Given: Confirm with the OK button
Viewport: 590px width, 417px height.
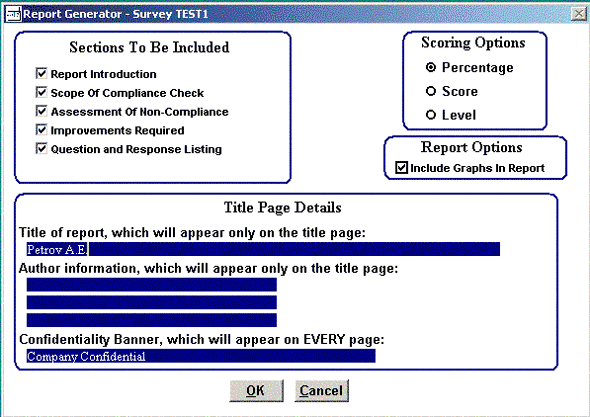Looking at the screenshot, I should pos(256,391).
